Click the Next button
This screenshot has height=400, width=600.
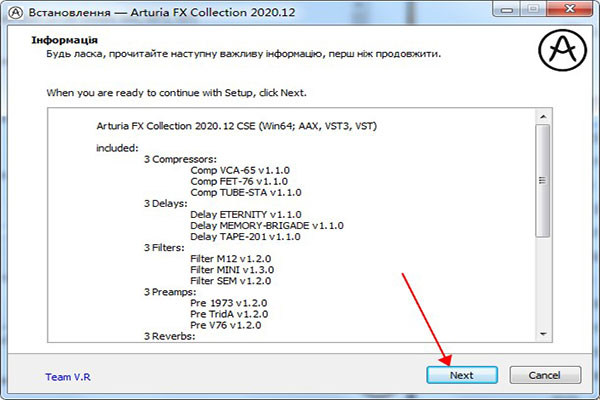click(462, 375)
